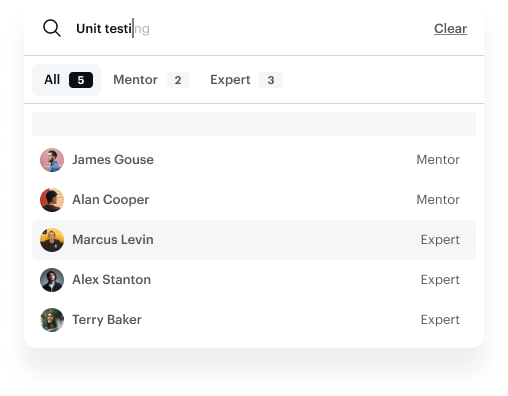This screenshot has width=508, height=396.
Task: Select Terry Baker's profile photo
Action: pos(52,320)
